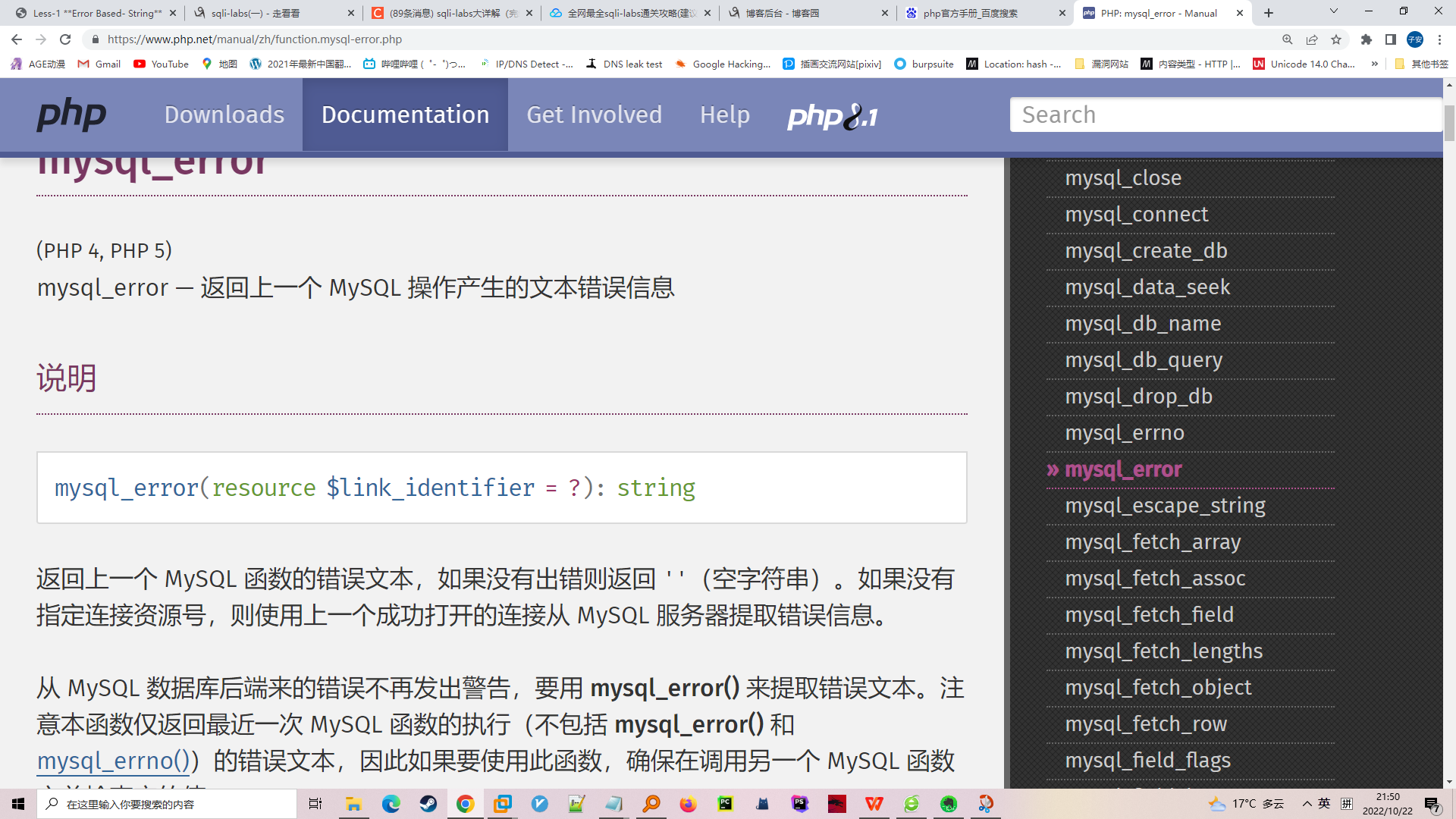Open the PHP 8.1 release logo
The width and height of the screenshot is (1456, 819).
(x=832, y=116)
